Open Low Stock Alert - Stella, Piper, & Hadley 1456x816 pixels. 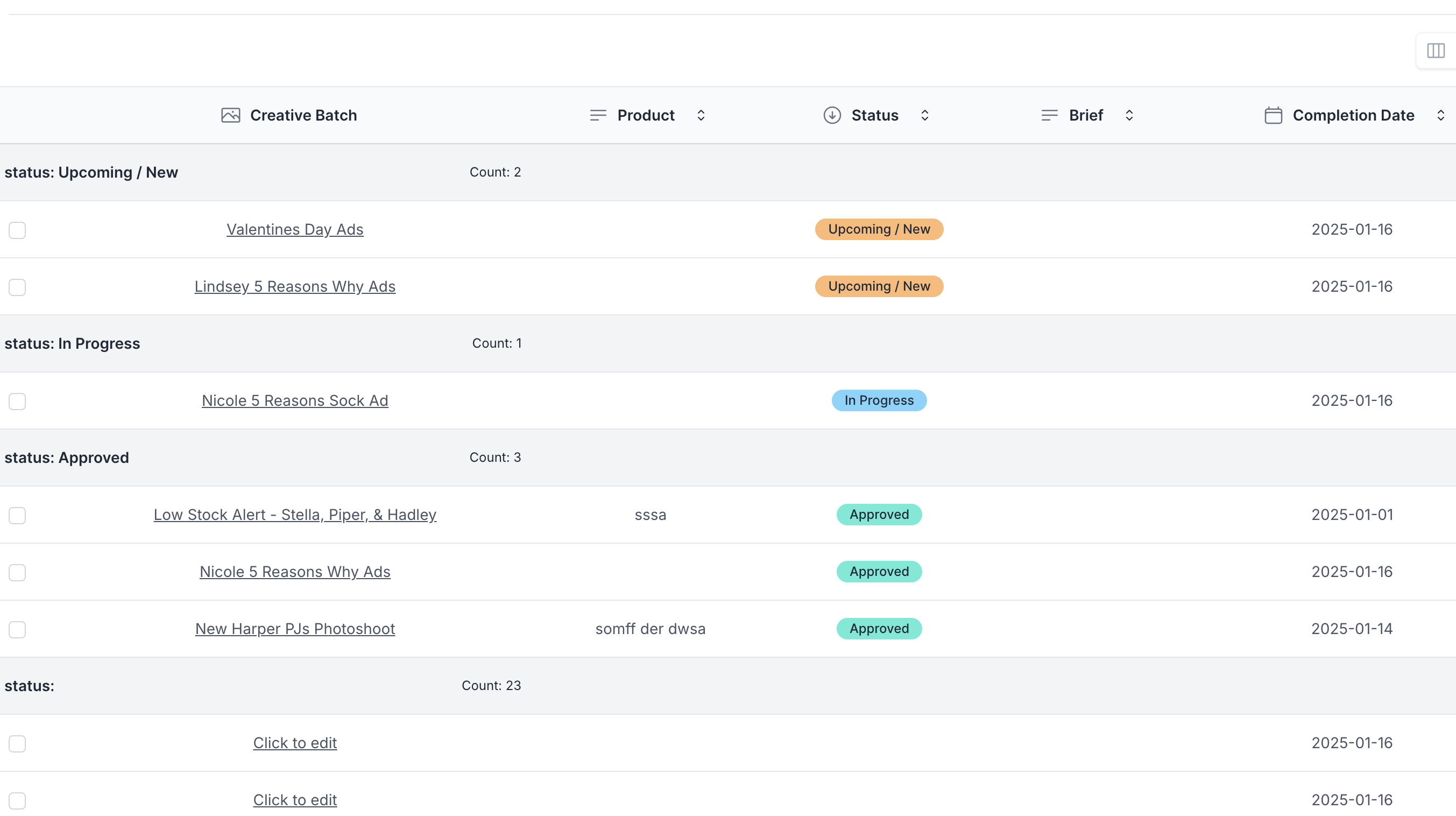[x=295, y=515]
